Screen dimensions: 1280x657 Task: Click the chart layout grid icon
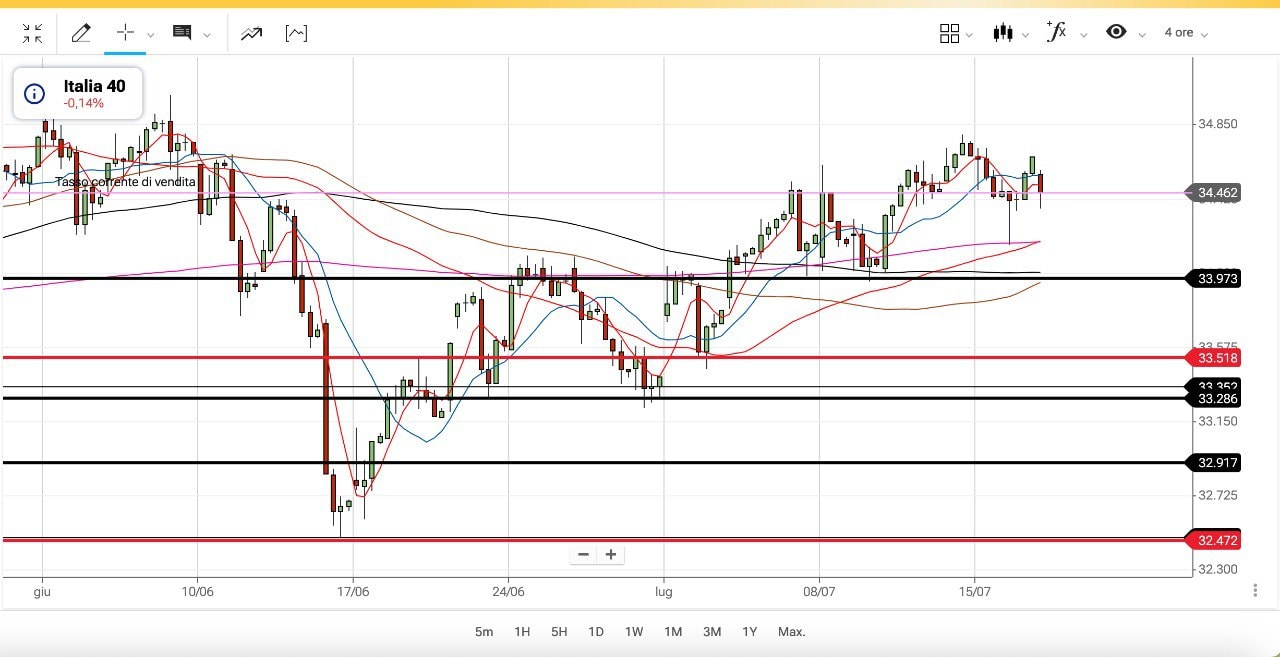pyautogui.click(x=949, y=33)
